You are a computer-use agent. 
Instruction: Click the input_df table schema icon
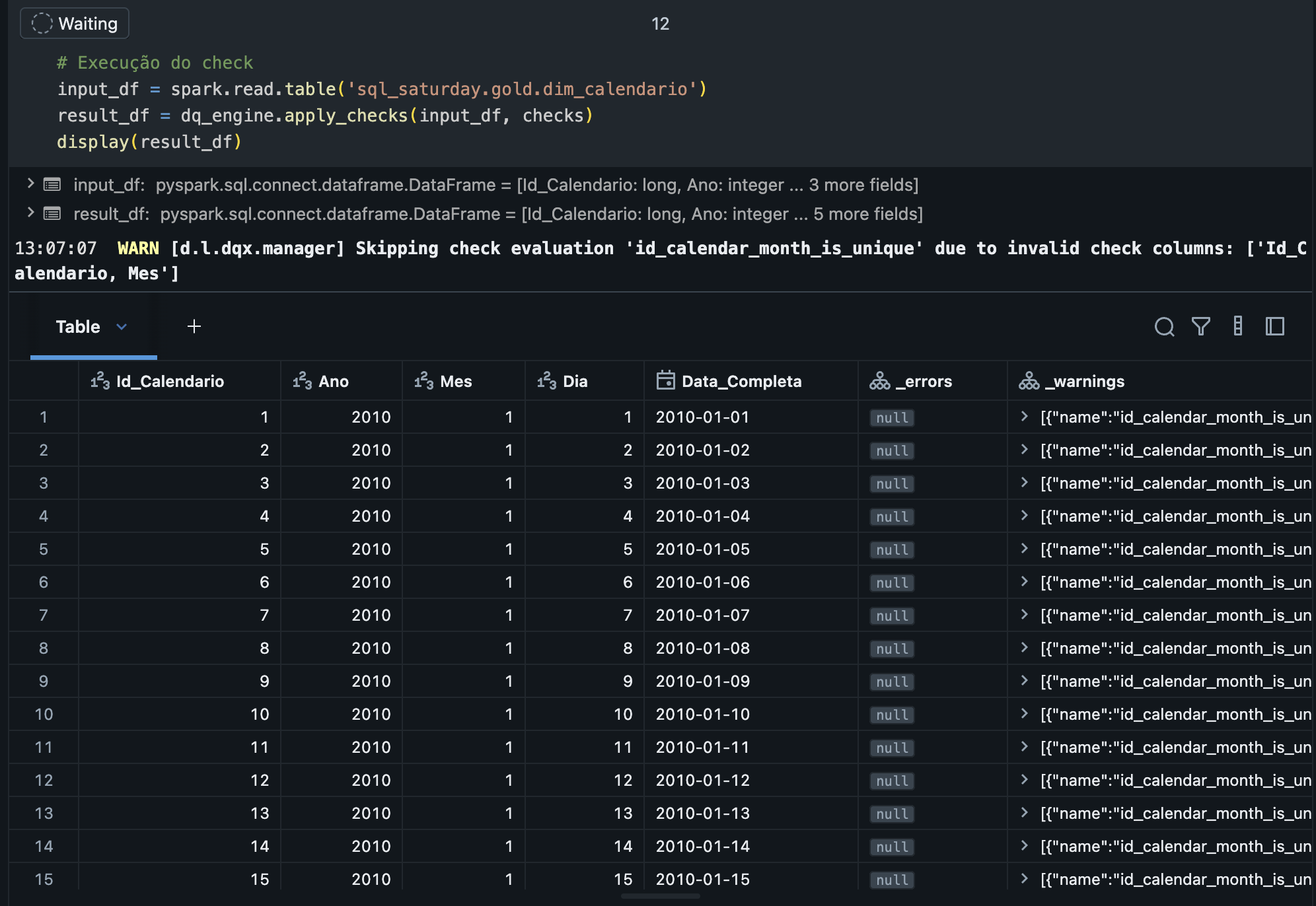click(x=52, y=184)
